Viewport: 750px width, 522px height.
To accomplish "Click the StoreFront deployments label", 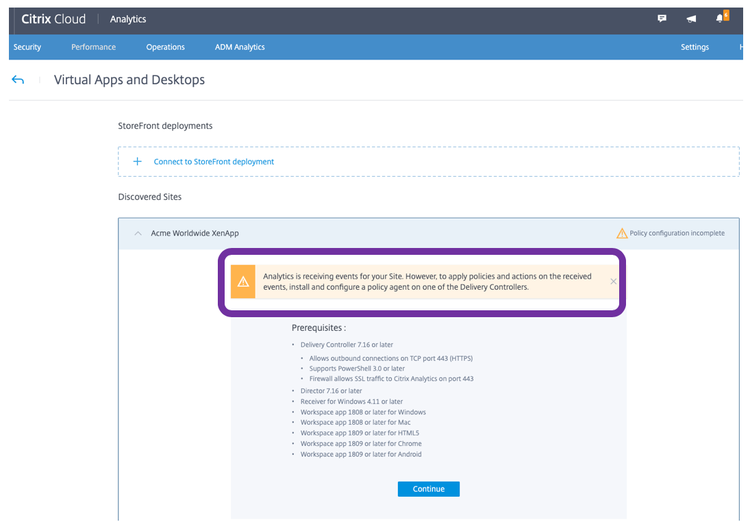I will click(x=165, y=126).
